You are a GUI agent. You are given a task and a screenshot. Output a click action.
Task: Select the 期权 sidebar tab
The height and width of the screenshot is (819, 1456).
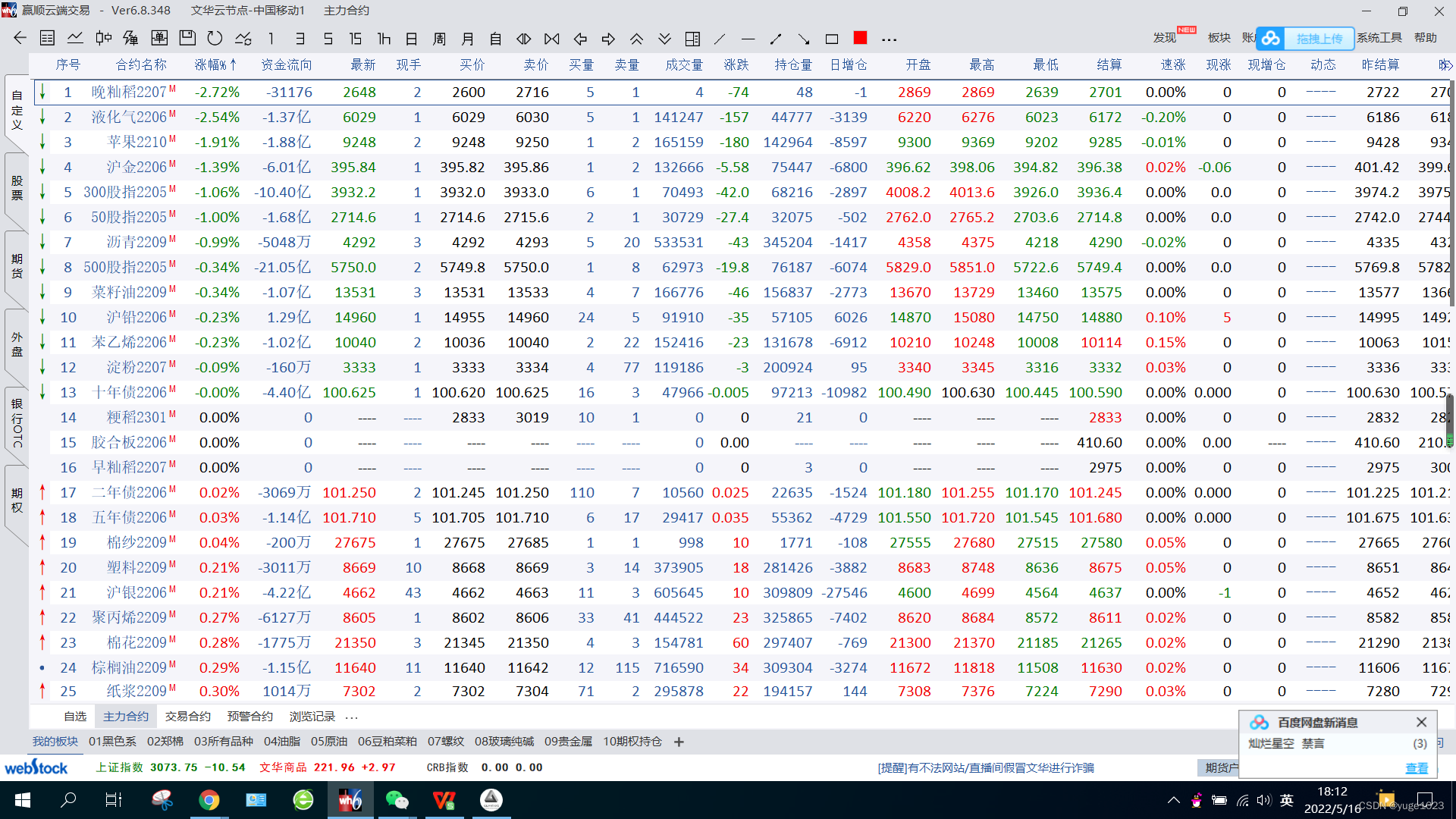[x=17, y=500]
